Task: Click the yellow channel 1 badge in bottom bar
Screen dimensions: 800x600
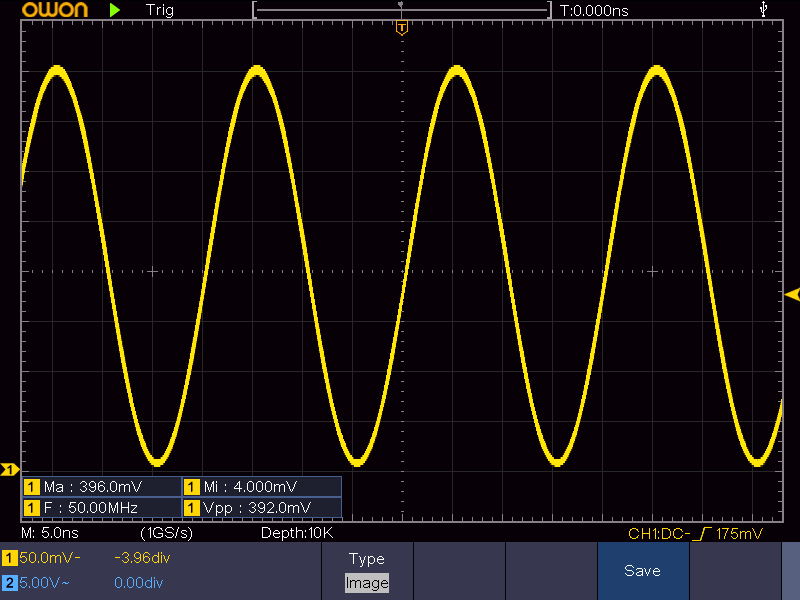Action: tap(9, 558)
